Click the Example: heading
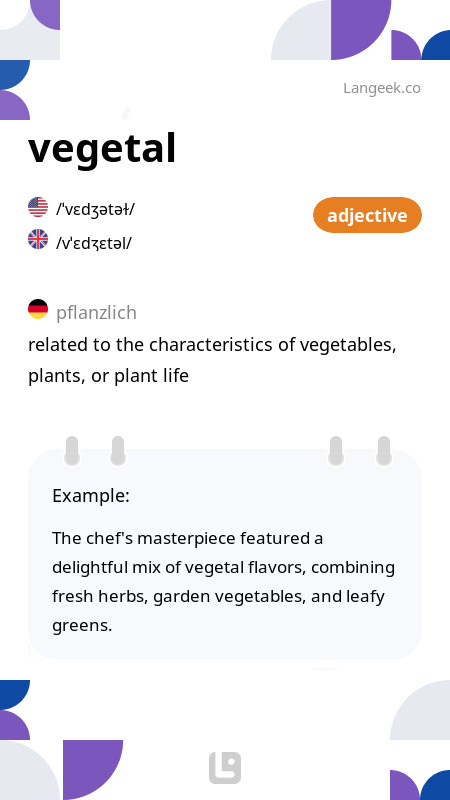The image size is (450, 800). [x=91, y=496]
